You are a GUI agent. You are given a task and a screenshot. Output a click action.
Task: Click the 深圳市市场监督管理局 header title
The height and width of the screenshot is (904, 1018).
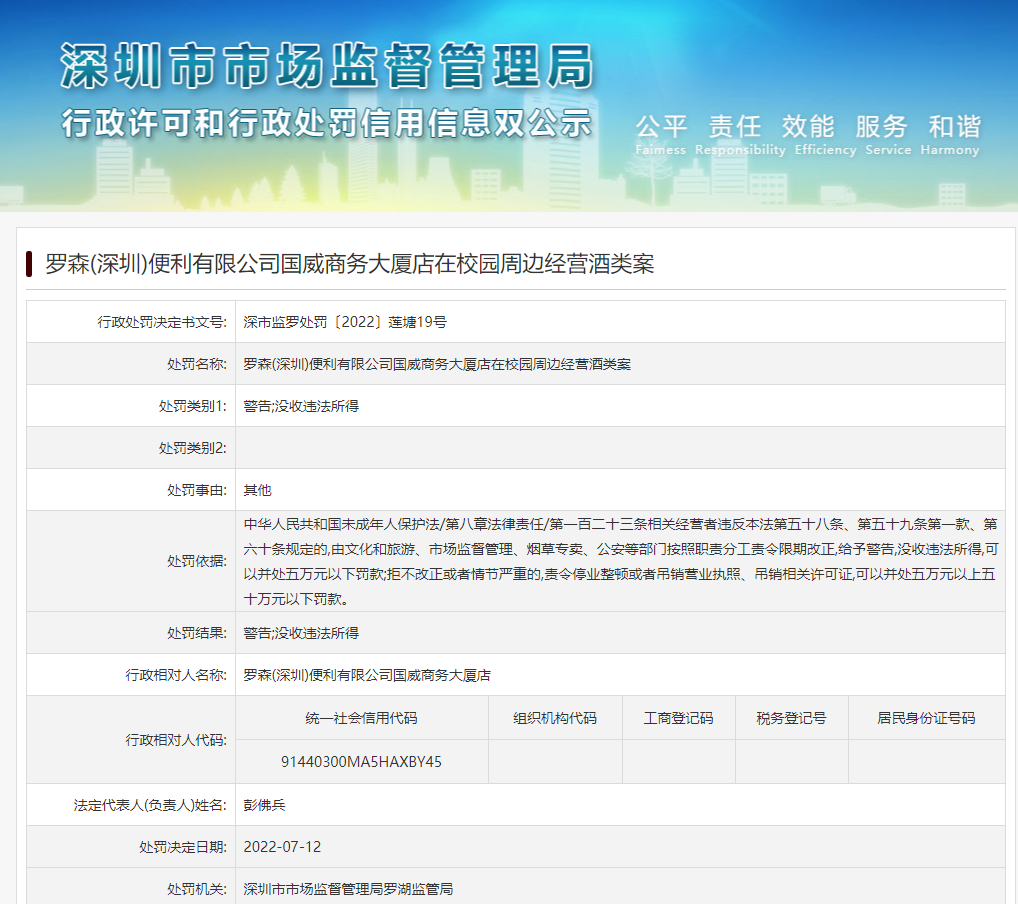(327, 68)
